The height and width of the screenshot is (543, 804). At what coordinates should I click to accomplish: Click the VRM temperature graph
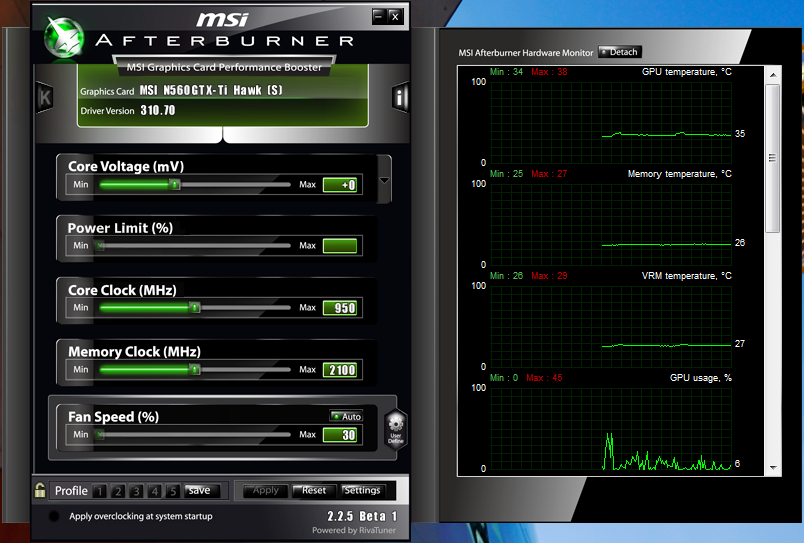611,326
